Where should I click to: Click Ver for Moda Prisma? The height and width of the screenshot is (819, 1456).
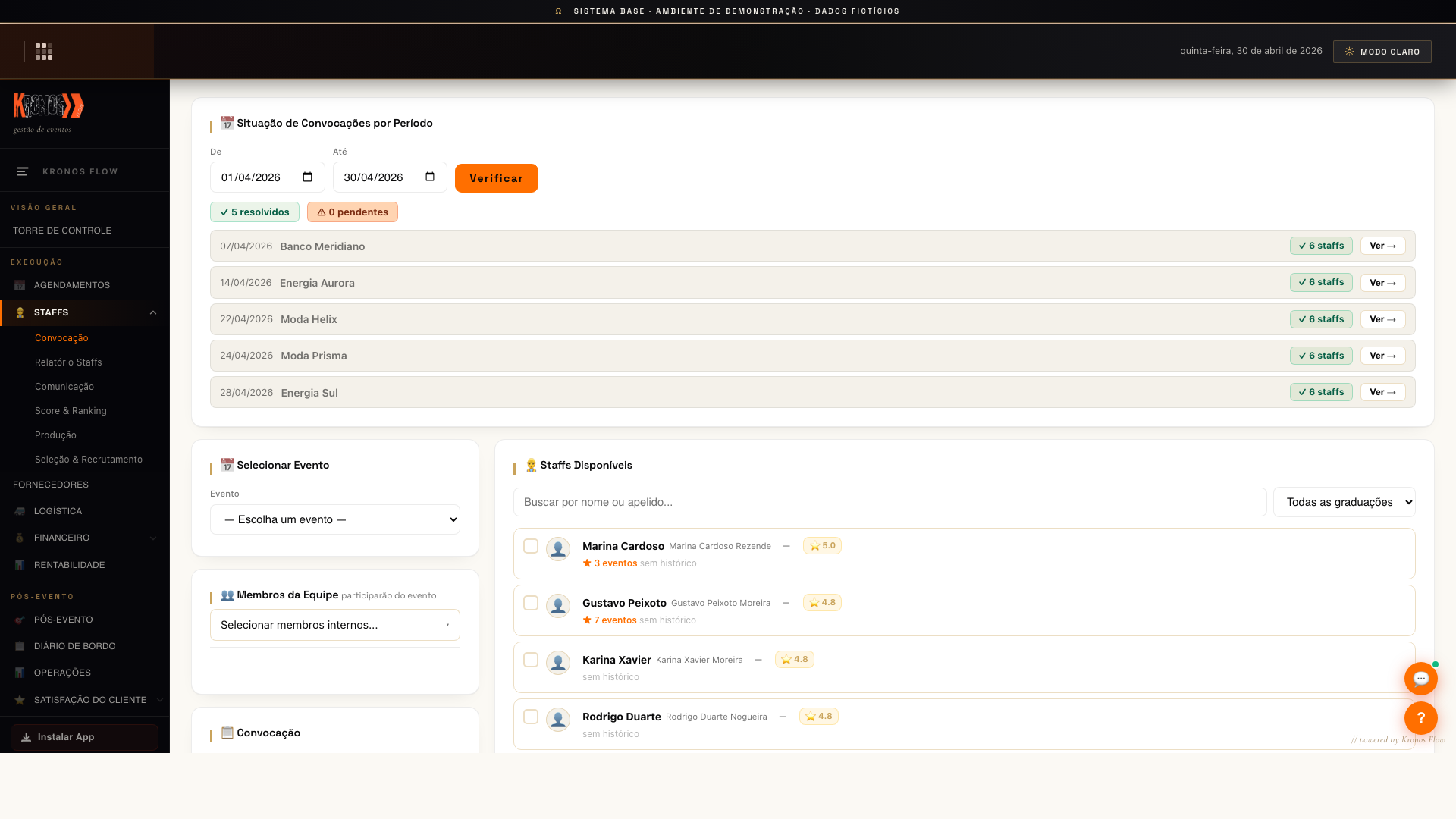point(1382,356)
